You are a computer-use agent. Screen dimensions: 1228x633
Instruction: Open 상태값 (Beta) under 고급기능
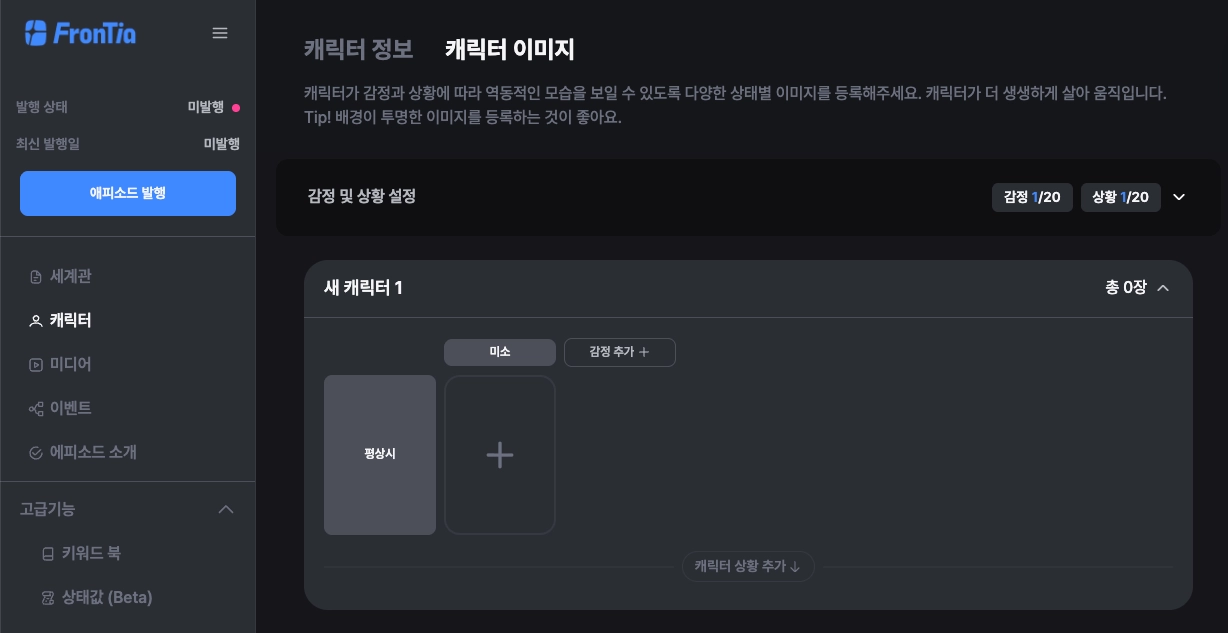[106, 597]
